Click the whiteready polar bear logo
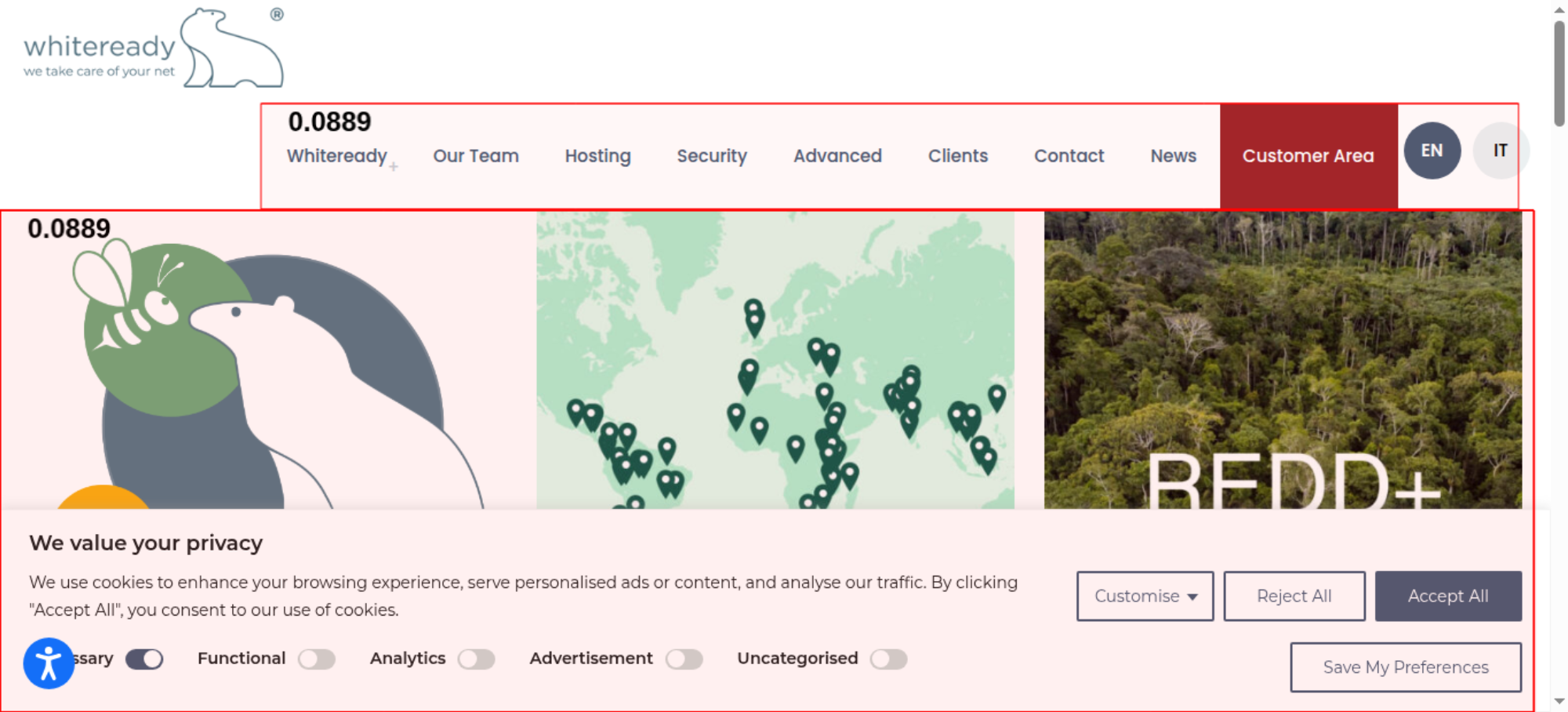The height and width of the screenshot is (712, 1568). point(154,48)
